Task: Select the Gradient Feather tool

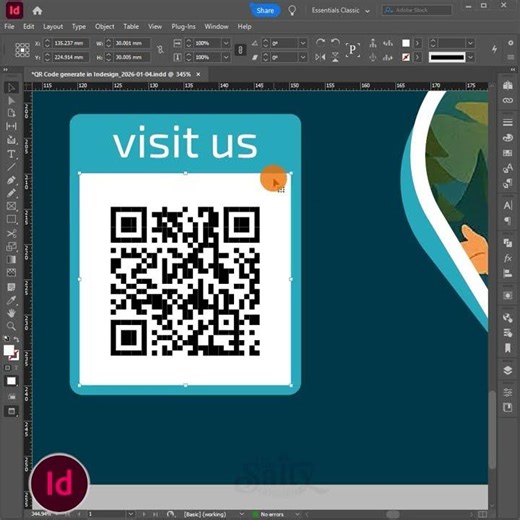Action: [11, 273]
